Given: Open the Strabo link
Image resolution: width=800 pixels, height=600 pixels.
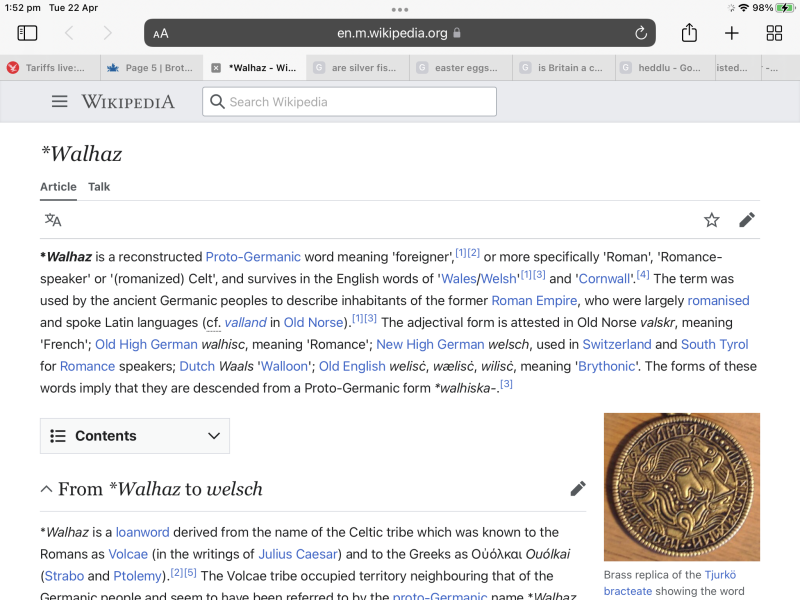Looking at the screenshot, I should pyautogui.click(x=64, y=576).
